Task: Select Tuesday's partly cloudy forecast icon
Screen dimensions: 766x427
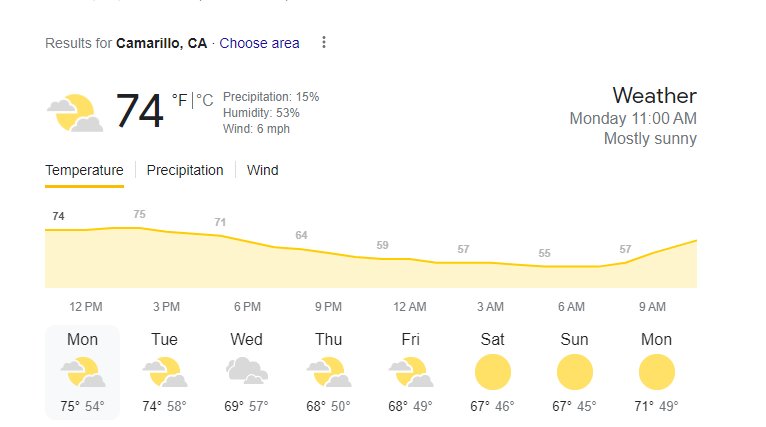Action: click(x=165, y=372)
